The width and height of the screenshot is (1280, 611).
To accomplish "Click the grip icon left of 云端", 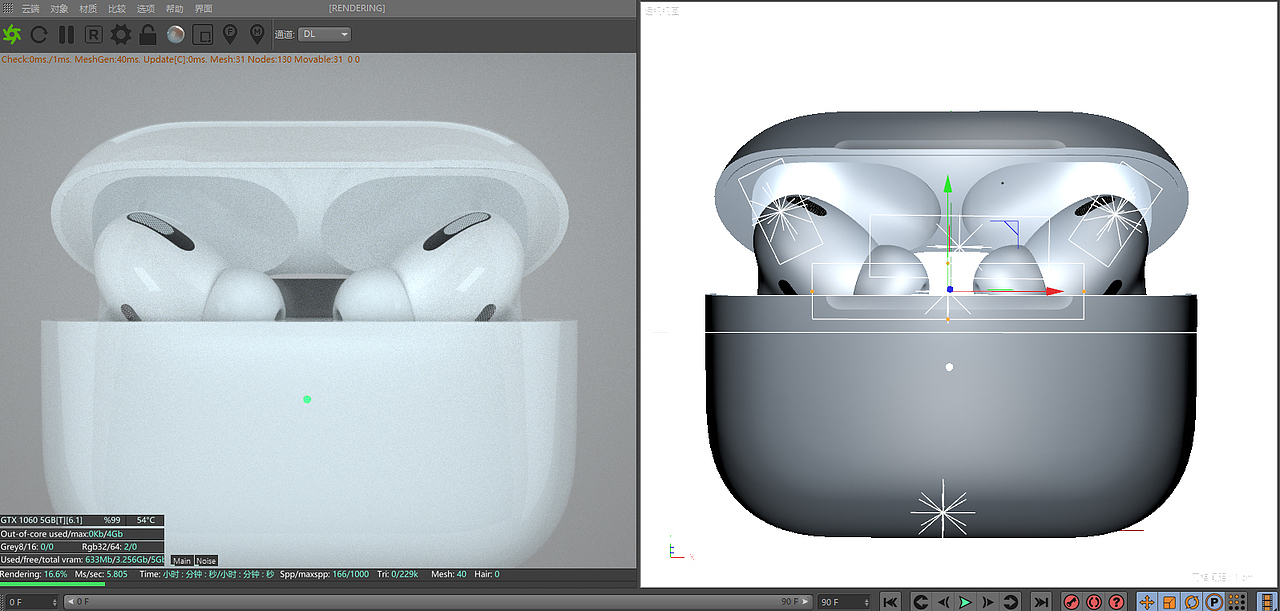I will 7,8.
